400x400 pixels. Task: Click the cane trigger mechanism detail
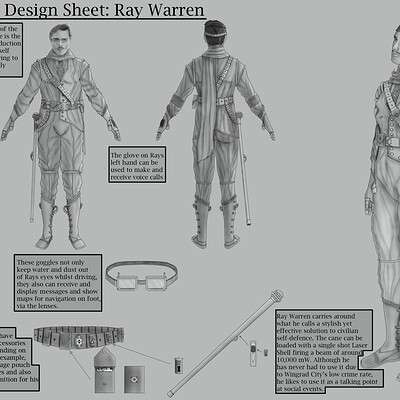tap(254, 353)
